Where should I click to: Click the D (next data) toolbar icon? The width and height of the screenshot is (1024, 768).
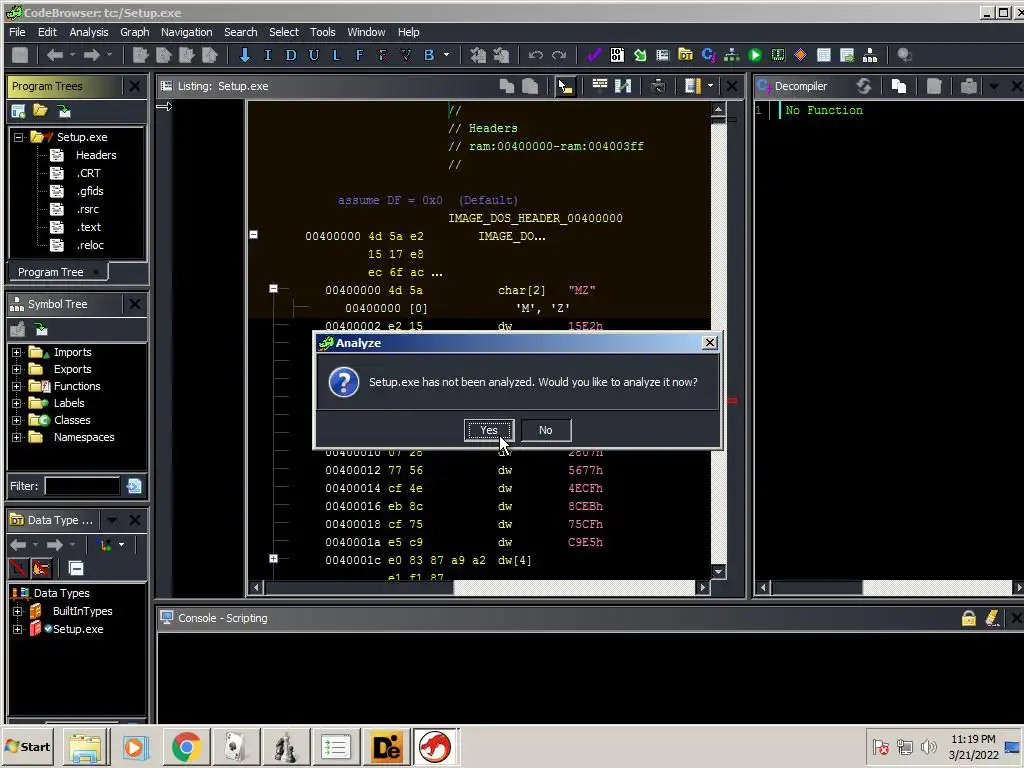coord(291,55)
